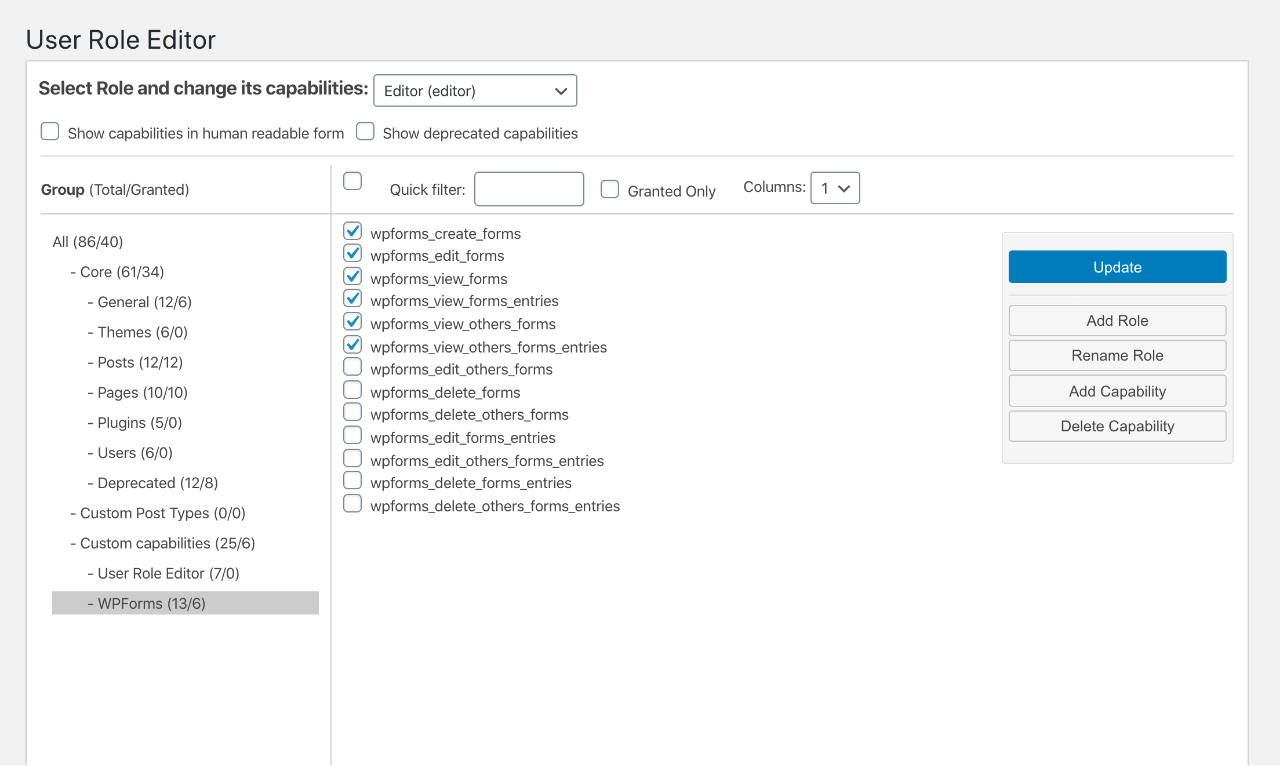Check wpforms_delete_others_forms_entries capability

[352, 504]
